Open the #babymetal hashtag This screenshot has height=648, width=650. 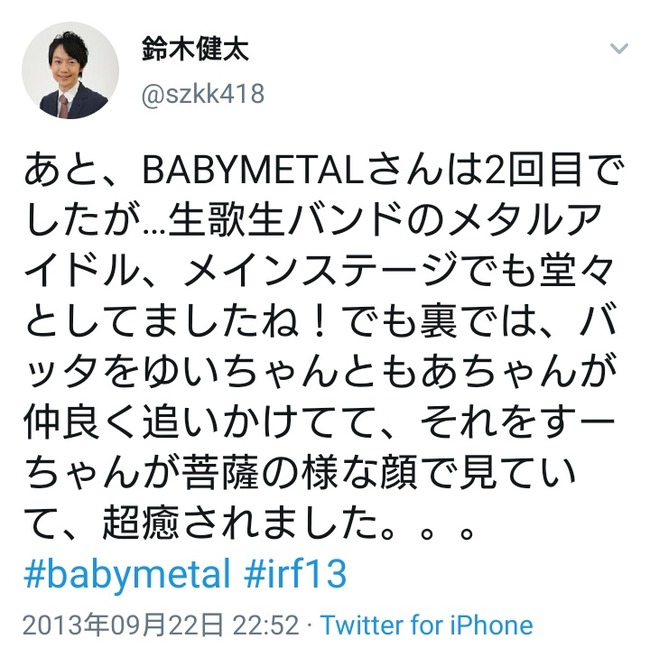coord(127,574)
